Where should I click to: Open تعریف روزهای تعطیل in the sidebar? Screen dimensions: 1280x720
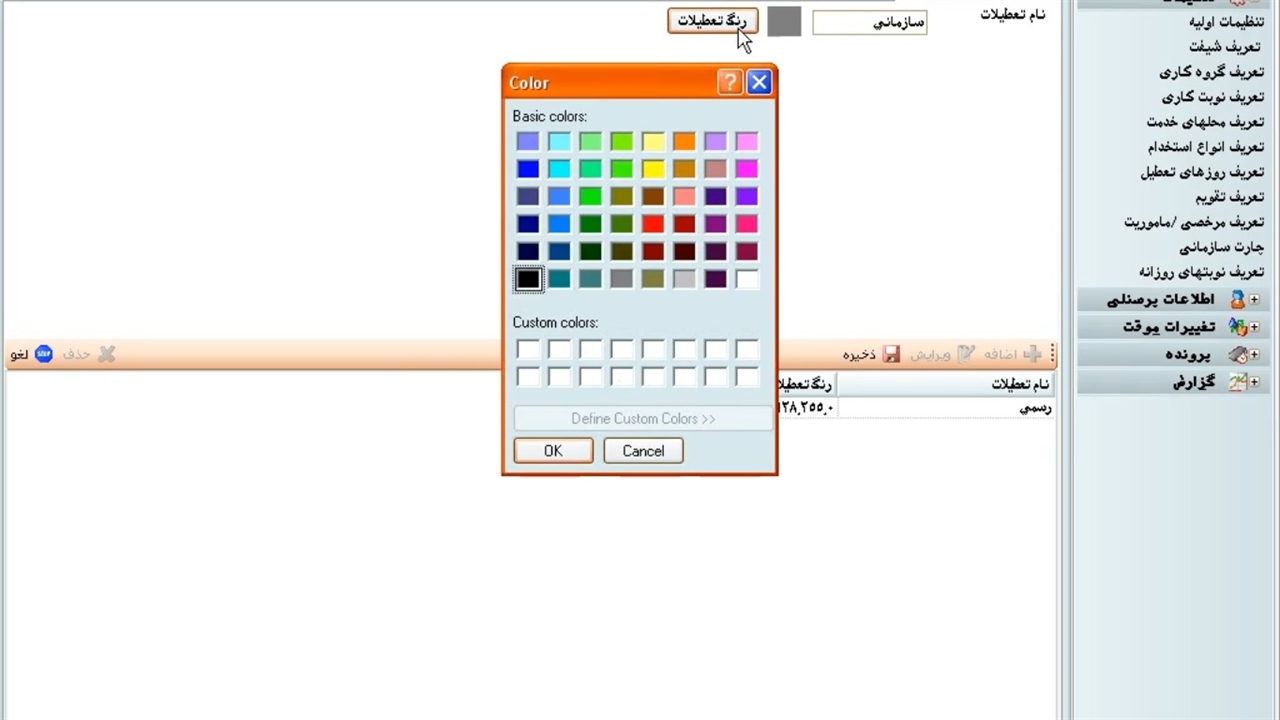1202,172
